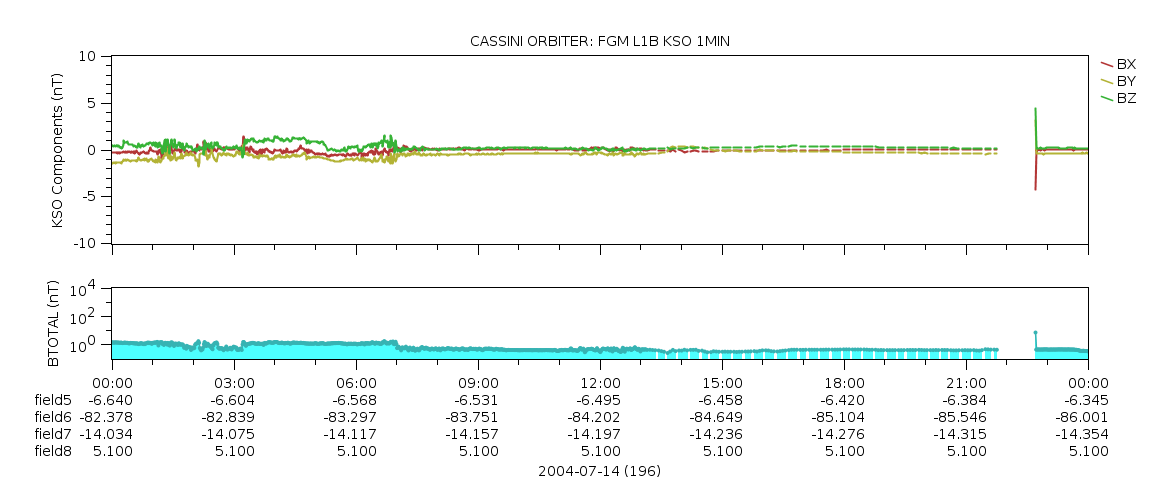Click the field8 row label
This screenshot has width=1172, height=485.
click(53, 451)
